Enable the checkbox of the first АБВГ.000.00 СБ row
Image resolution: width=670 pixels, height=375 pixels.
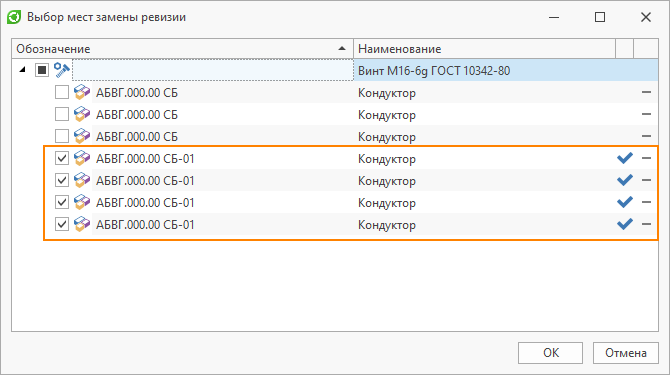[x=62, y=92]
